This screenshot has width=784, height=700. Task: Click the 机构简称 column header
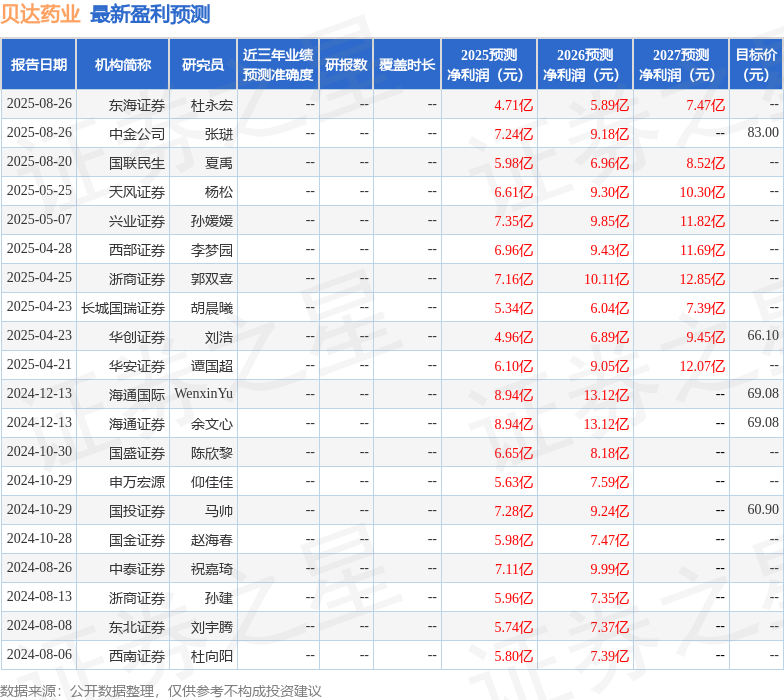click(122, 65)
